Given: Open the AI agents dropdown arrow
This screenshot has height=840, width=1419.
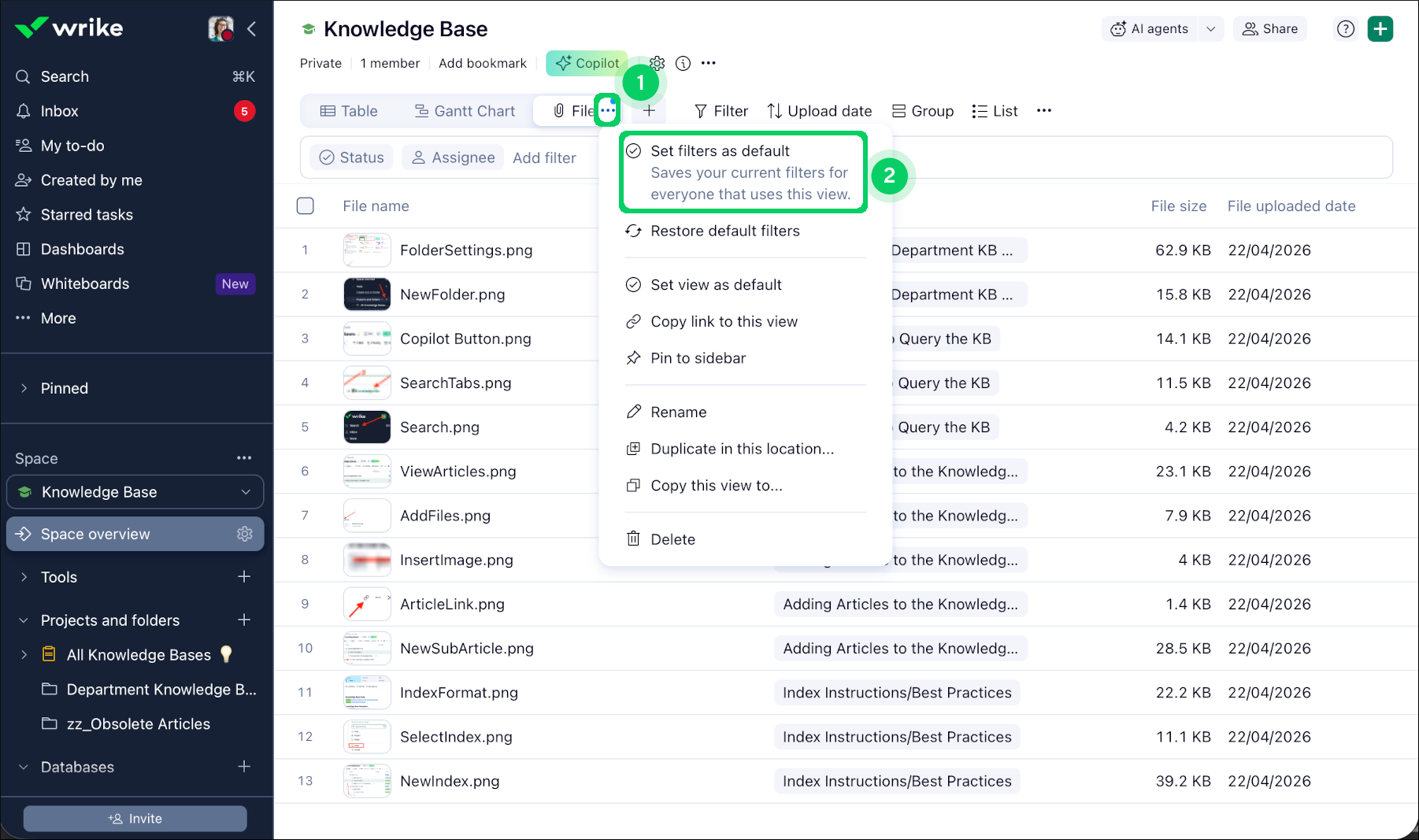Looking at the screenshot, I should click(x=1211, y=29).
